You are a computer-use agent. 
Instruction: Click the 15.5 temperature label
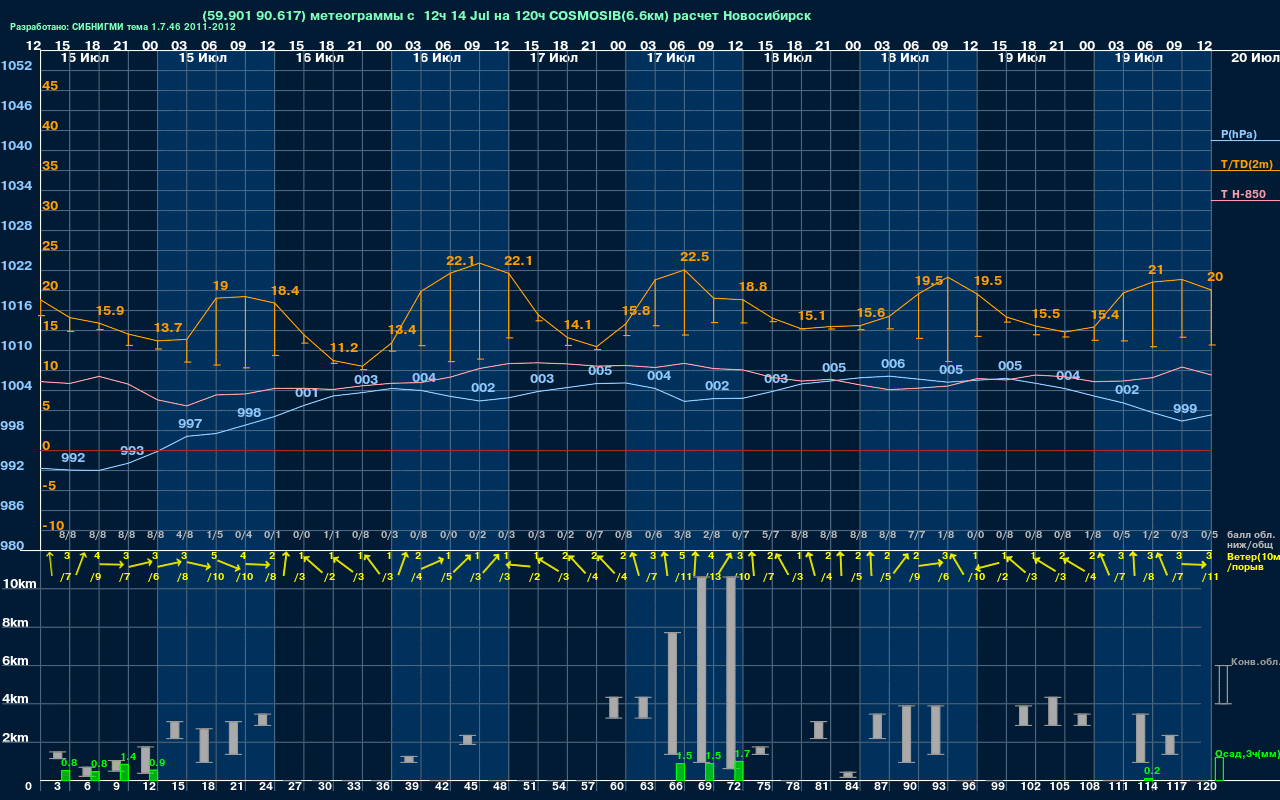[1045, 314]
